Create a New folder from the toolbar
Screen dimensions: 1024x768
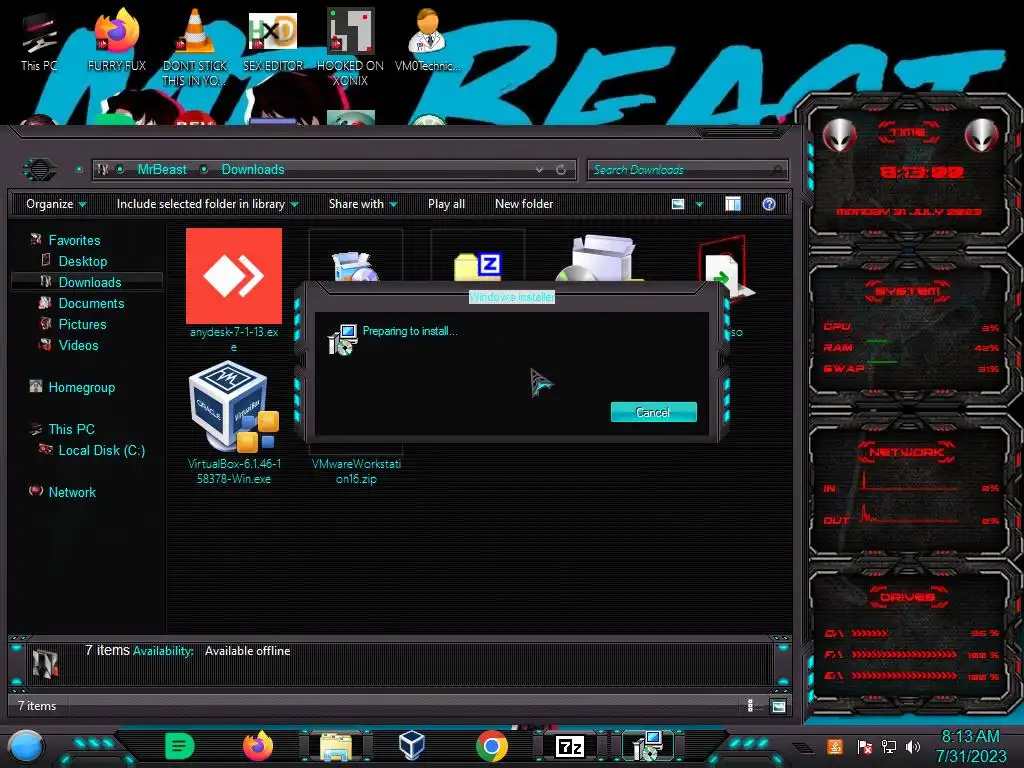point(524,204)
